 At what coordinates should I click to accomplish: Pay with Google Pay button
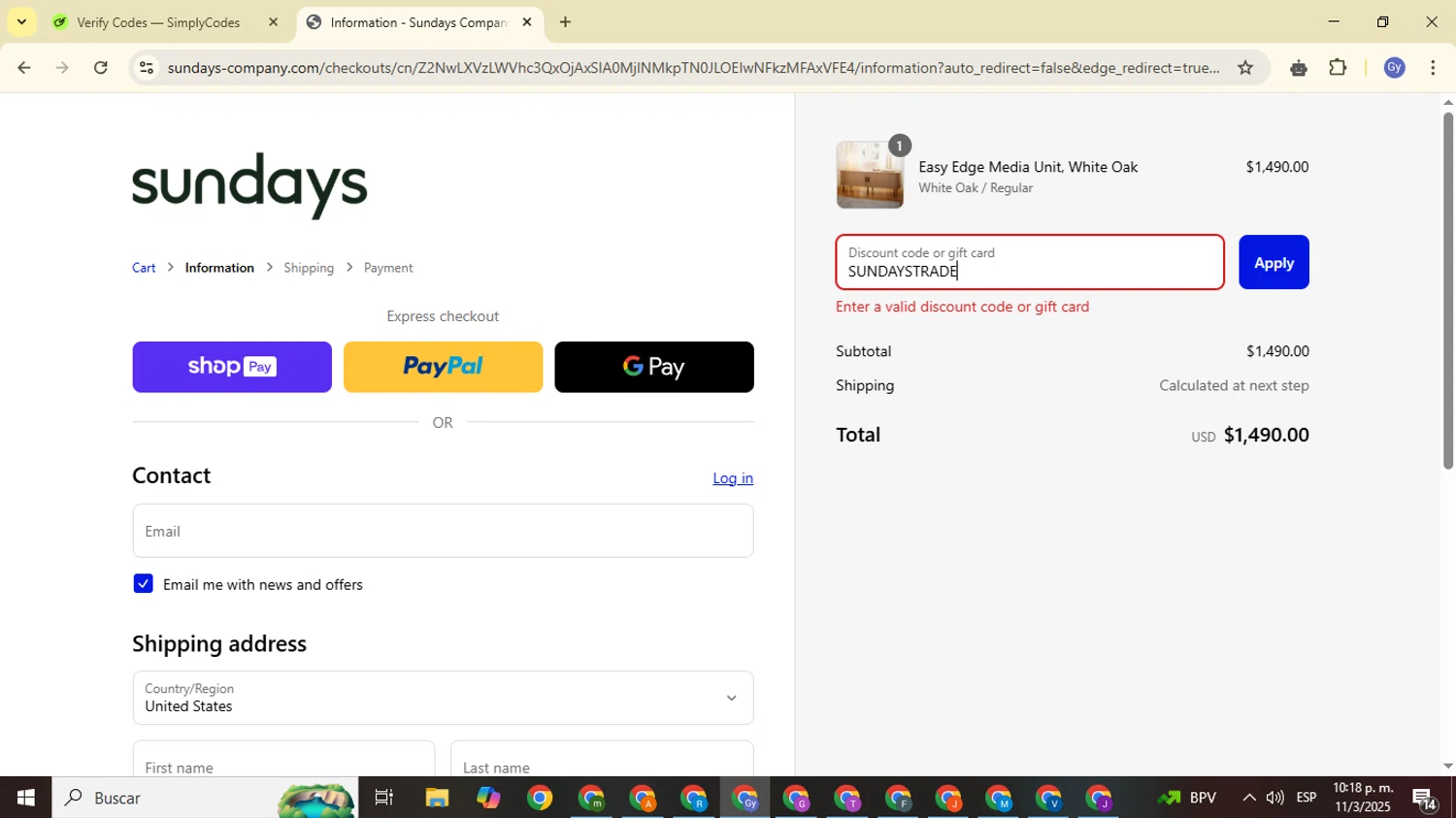[x=654, y=367]
